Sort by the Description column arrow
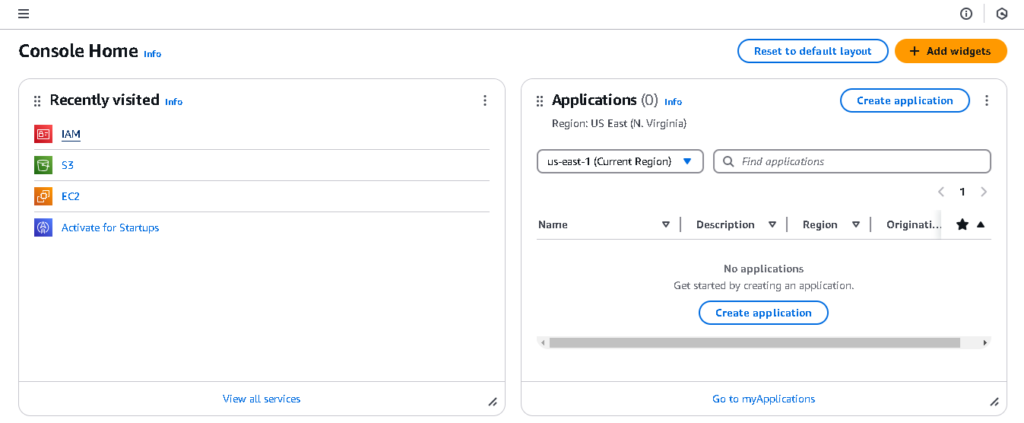The width and height of the screenshot is (1024, 423). (x=772, y=225)
